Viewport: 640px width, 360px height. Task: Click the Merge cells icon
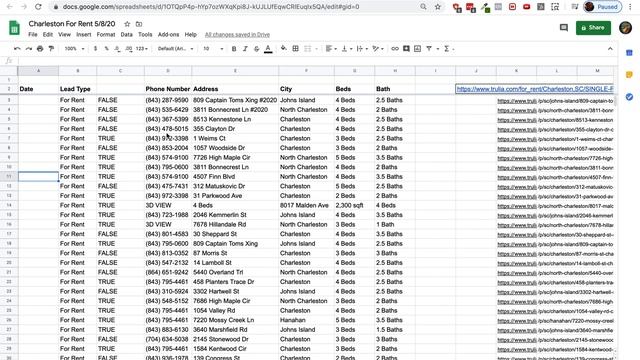point(307,49)
